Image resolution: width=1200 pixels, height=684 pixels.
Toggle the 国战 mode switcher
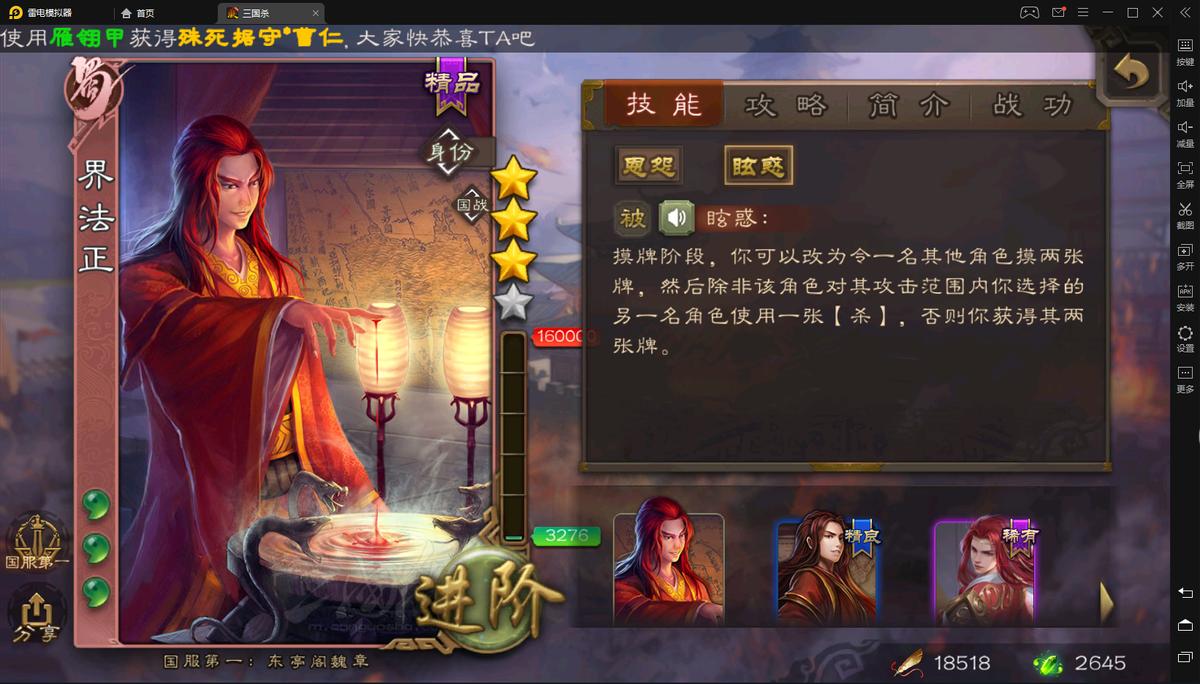[473, 205]
